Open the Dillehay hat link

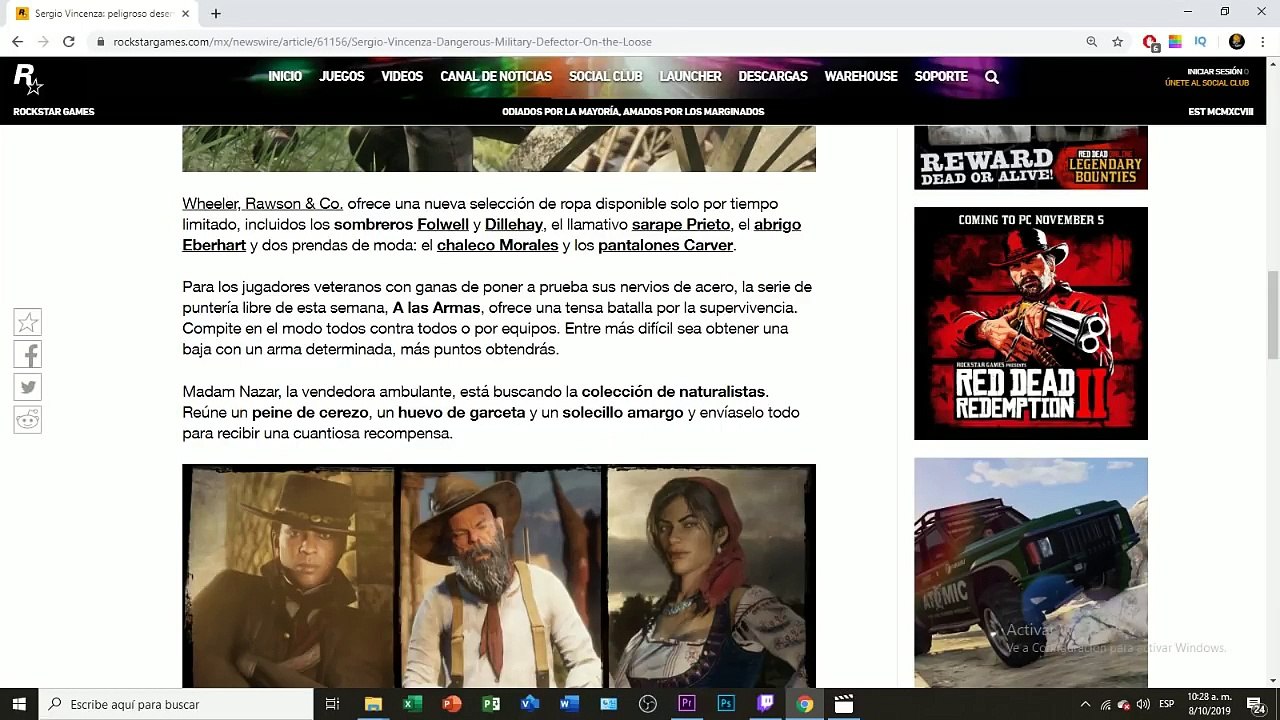(514, 225)
